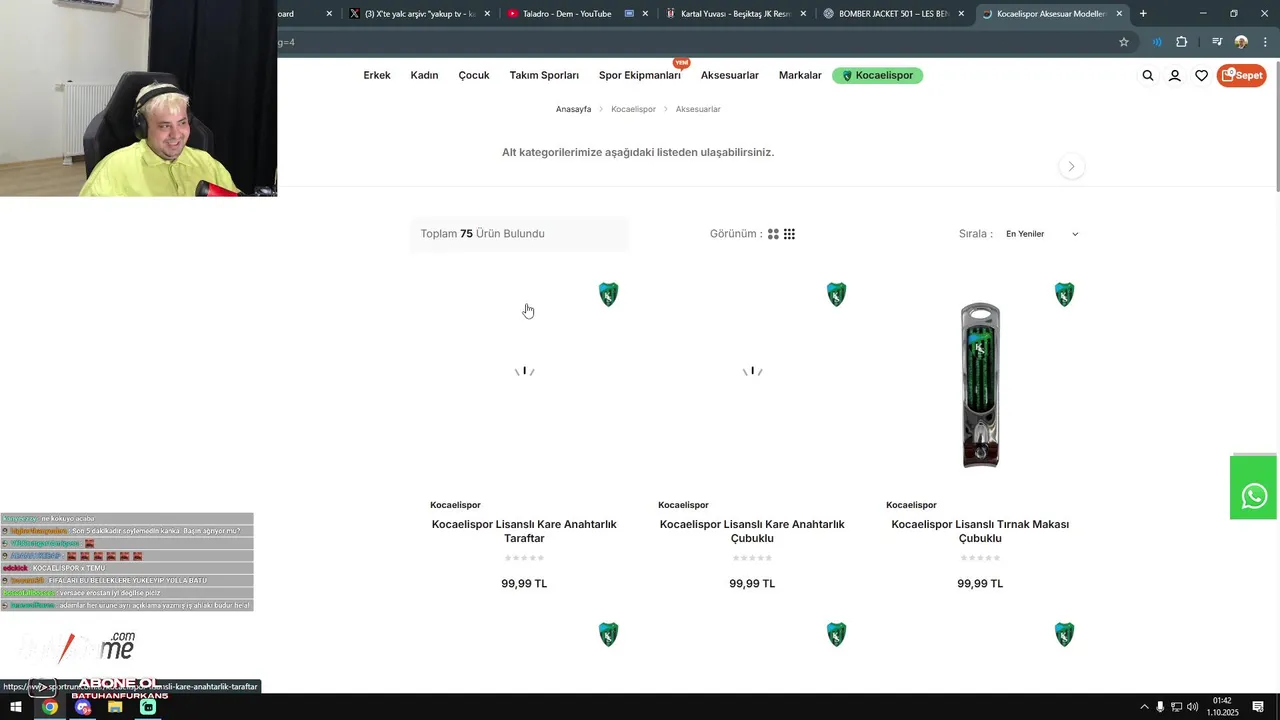Viewport: 1280px width, 720px height.
Task: Open the orange Sepet cart button
Action: pyautogui.click(x=1242, y=76)
